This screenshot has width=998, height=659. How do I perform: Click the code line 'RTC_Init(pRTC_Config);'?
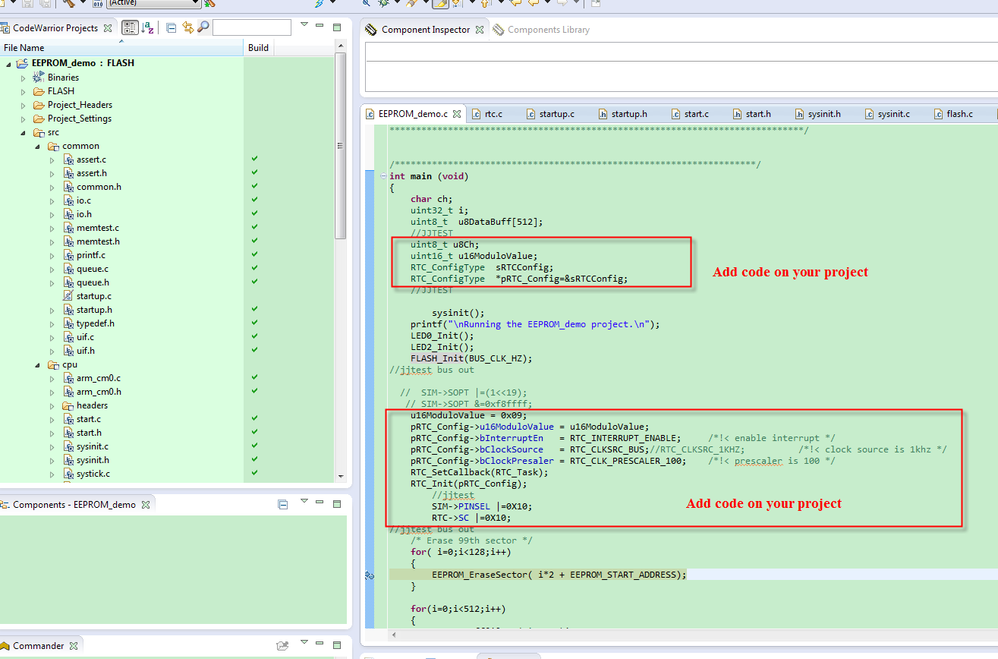(468, 484)
